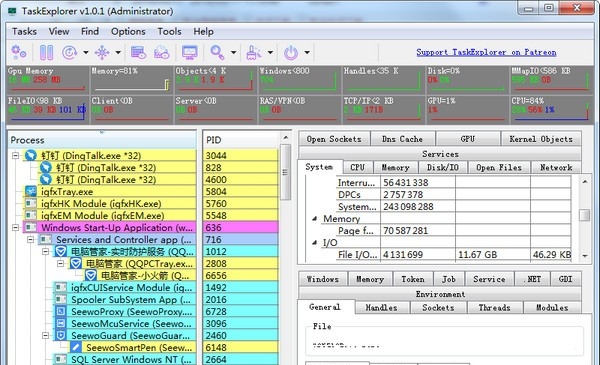
Task: Click the System panel scrollbar down arrow
Action: click(585, 256)
